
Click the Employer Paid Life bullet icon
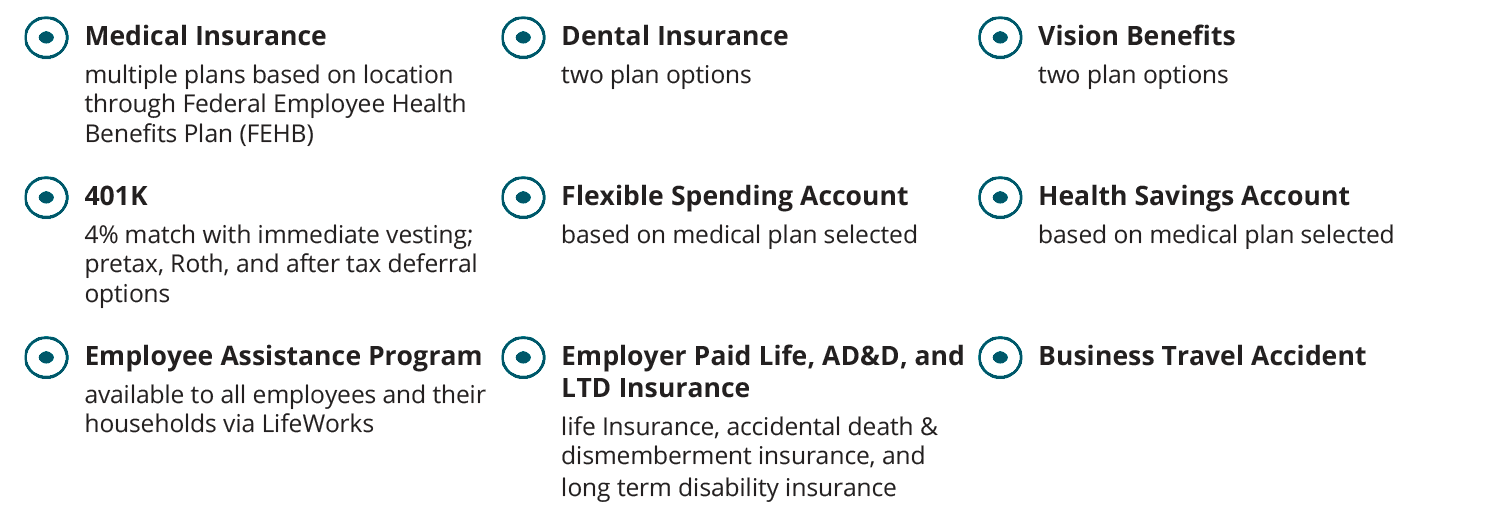522,357
